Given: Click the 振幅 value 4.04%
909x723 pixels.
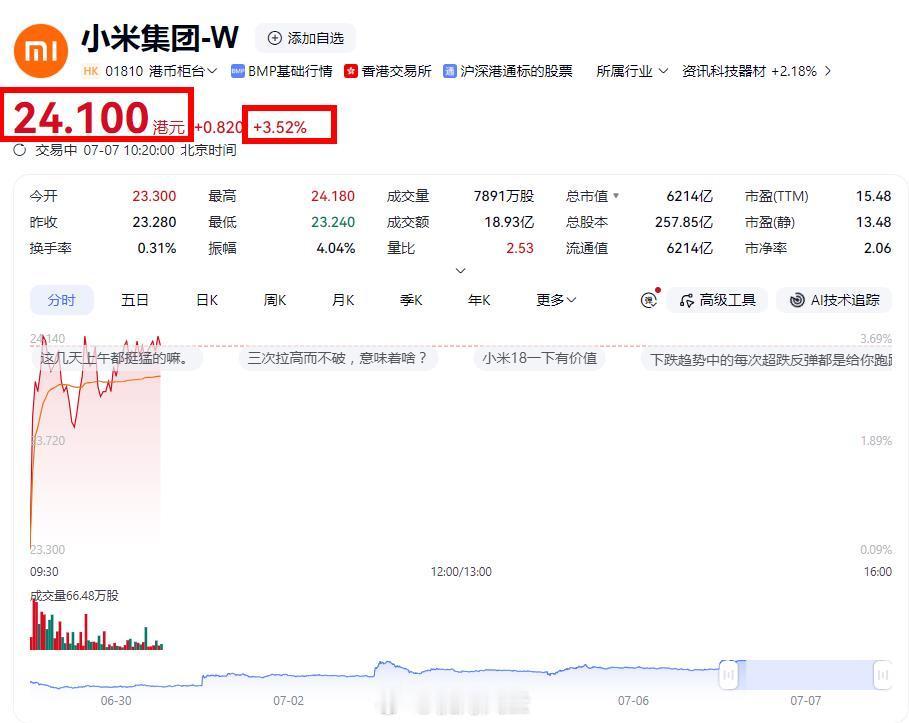Looking at the screenshot, I should click(336, 248).
